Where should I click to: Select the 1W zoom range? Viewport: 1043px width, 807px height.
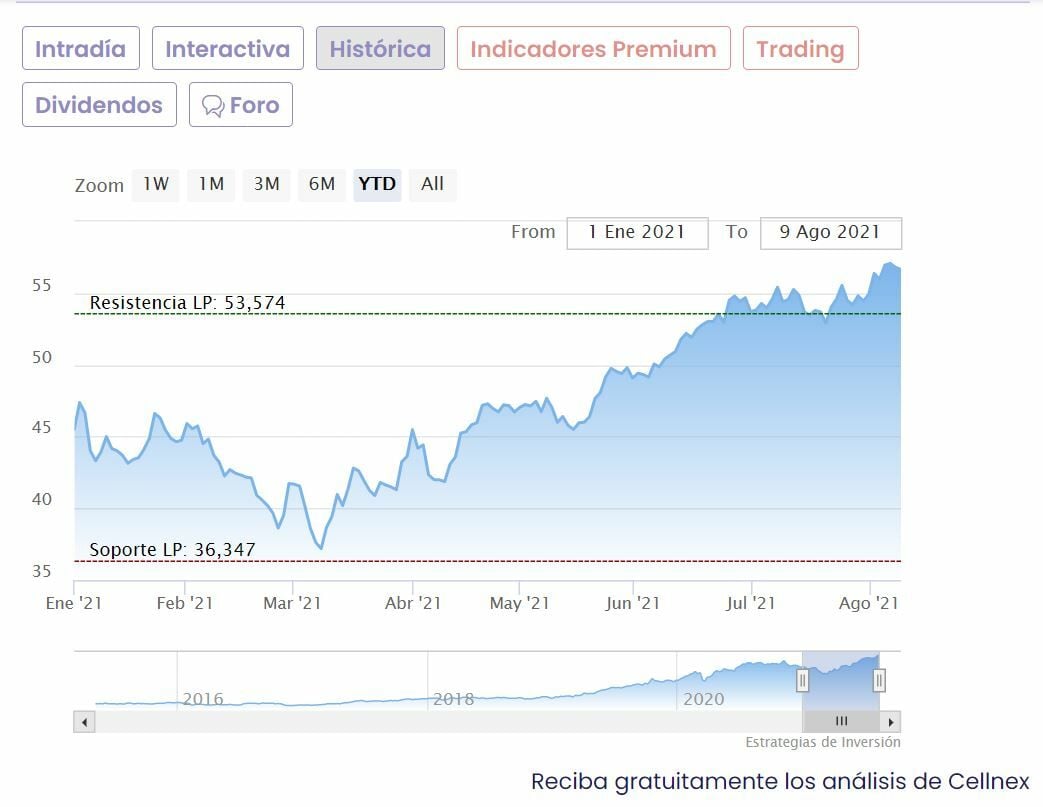(x=155, y=184)
